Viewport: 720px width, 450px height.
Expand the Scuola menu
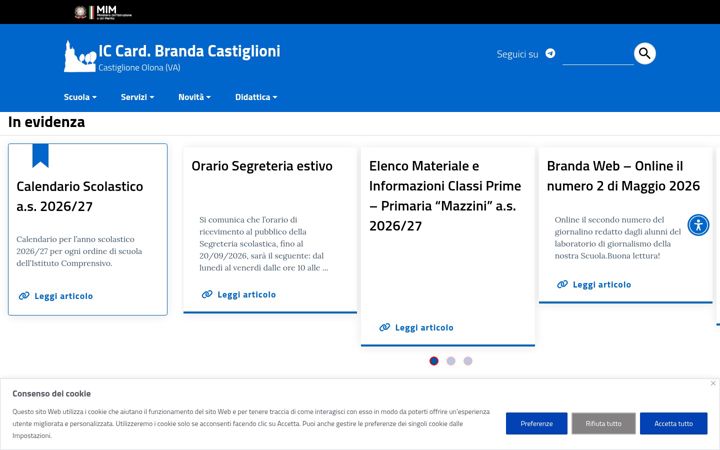pyautogui.click(x=80, y=97)
